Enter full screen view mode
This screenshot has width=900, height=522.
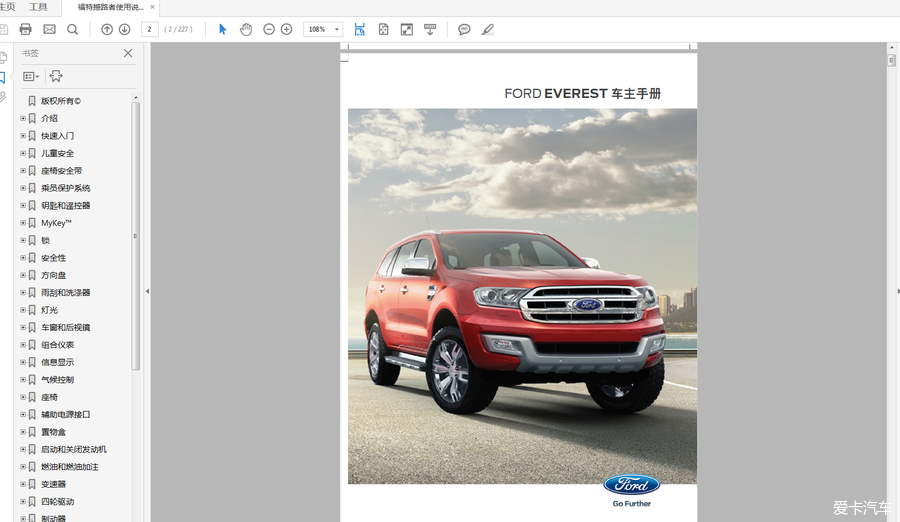tap(407, 29)
